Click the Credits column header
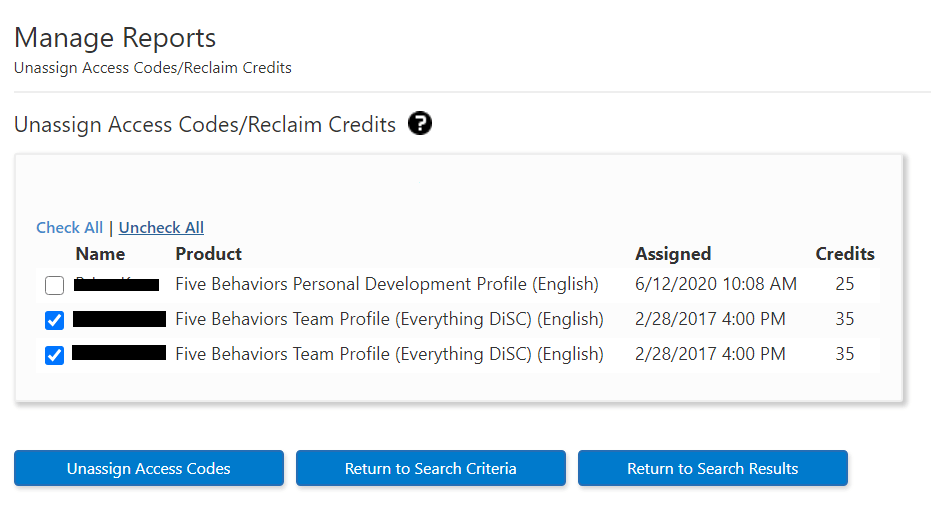 pos(845,254)
